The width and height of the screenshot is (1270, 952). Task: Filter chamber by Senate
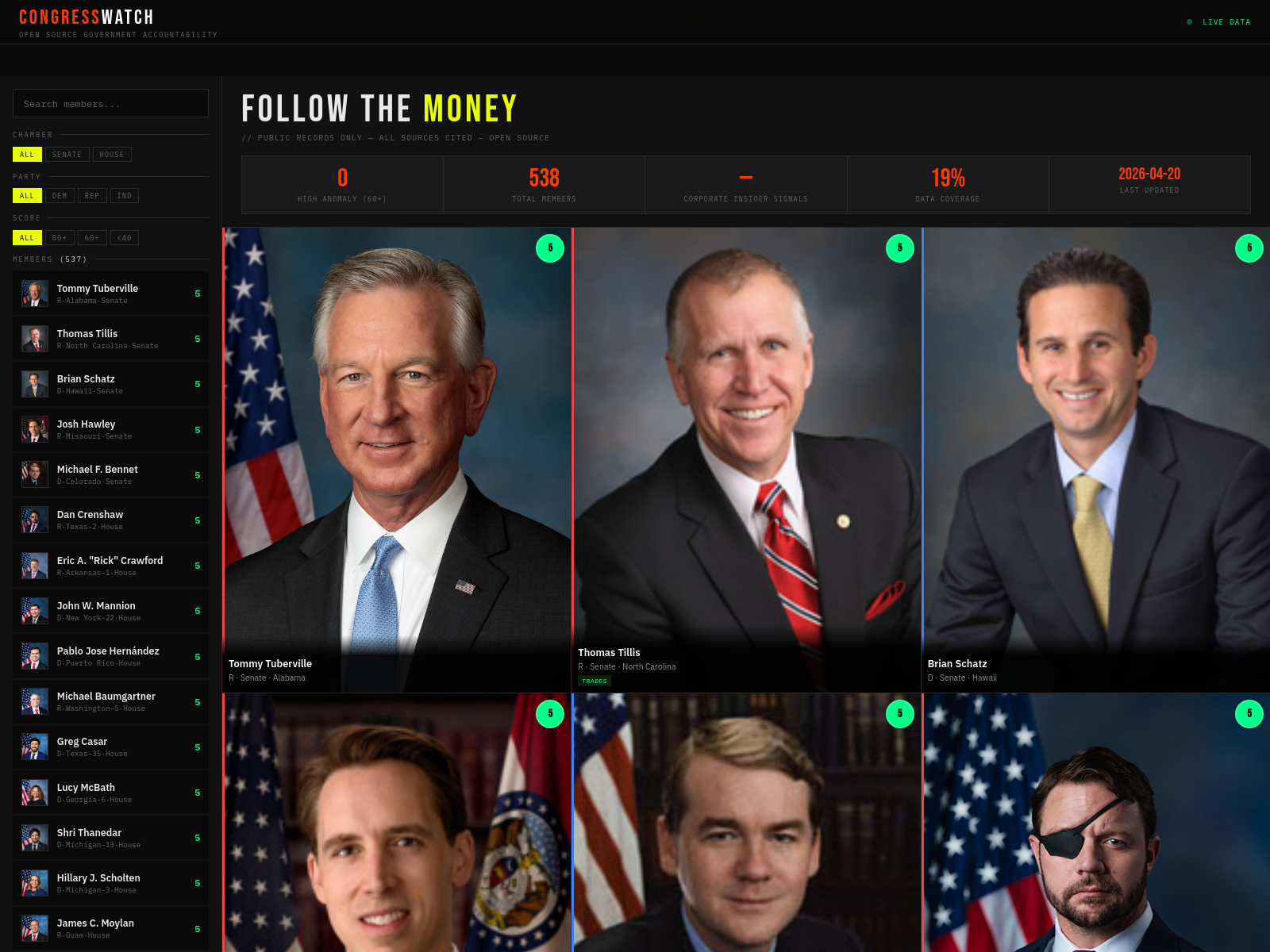point(67,155)
